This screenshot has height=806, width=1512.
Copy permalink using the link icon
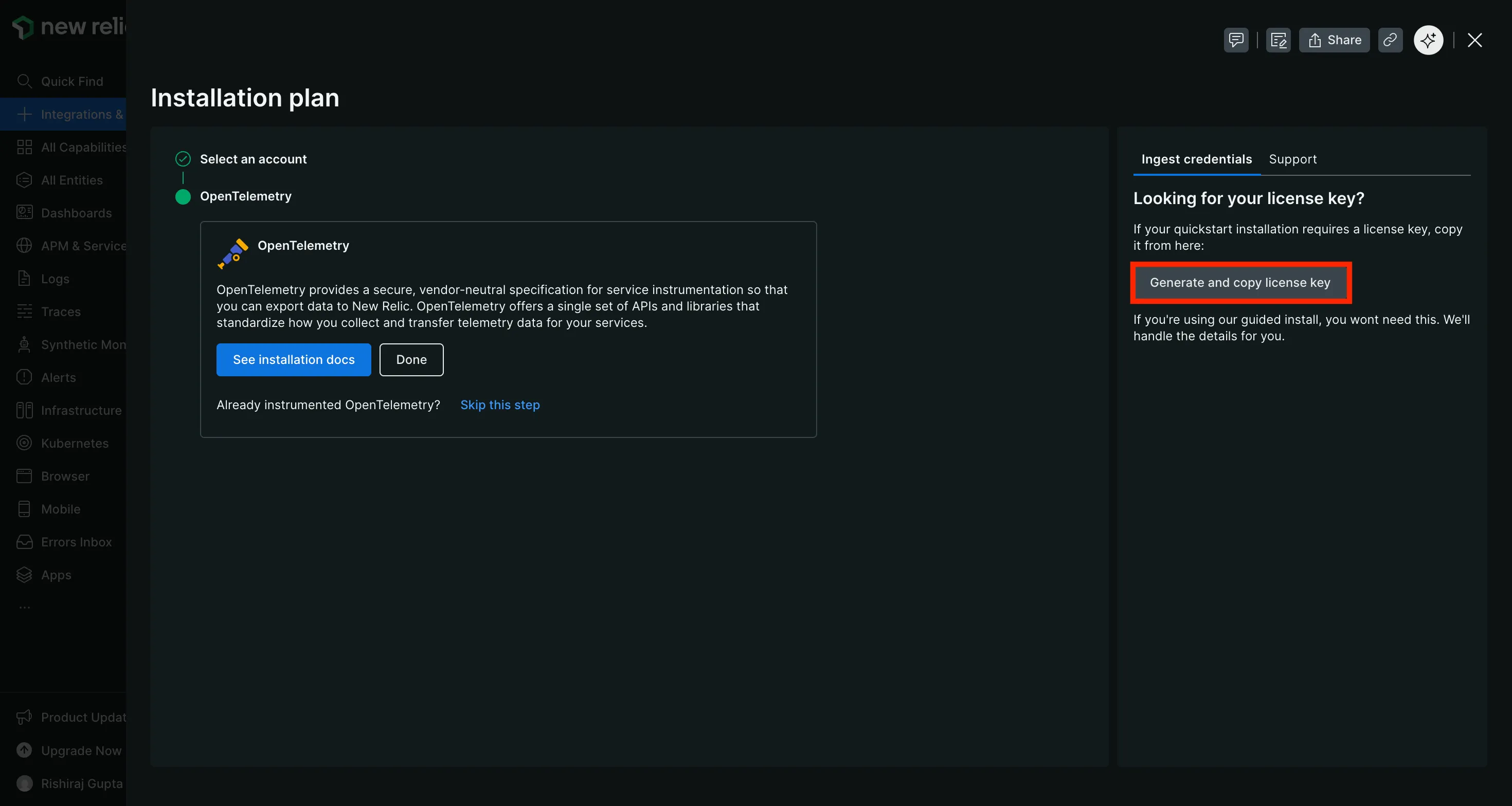coord(1390,40)
